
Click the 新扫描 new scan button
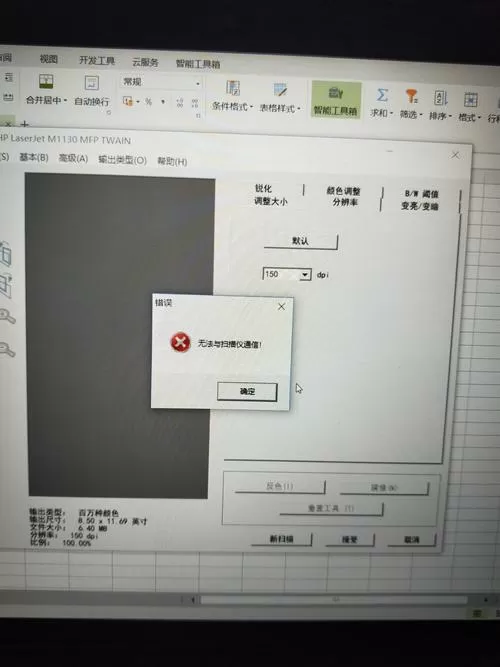pos(282,539)
